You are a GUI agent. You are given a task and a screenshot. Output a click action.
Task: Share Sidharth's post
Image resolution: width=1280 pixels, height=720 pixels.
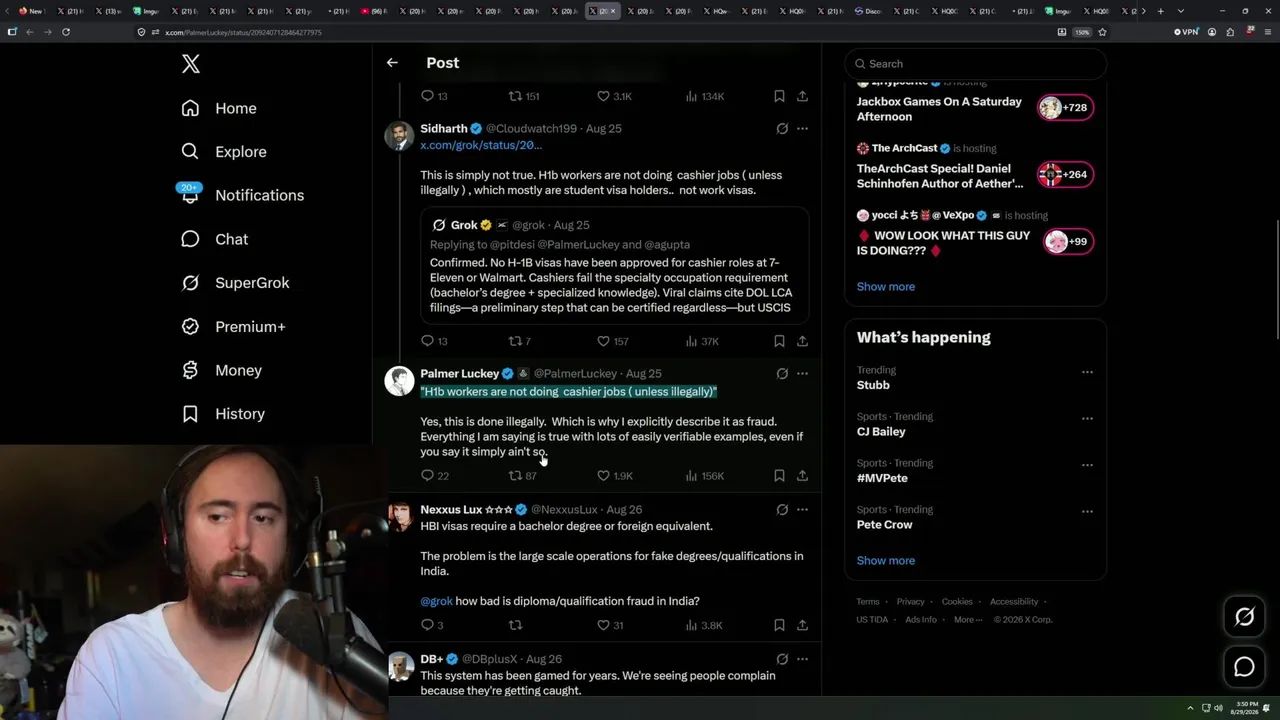(x=802, y=341)
